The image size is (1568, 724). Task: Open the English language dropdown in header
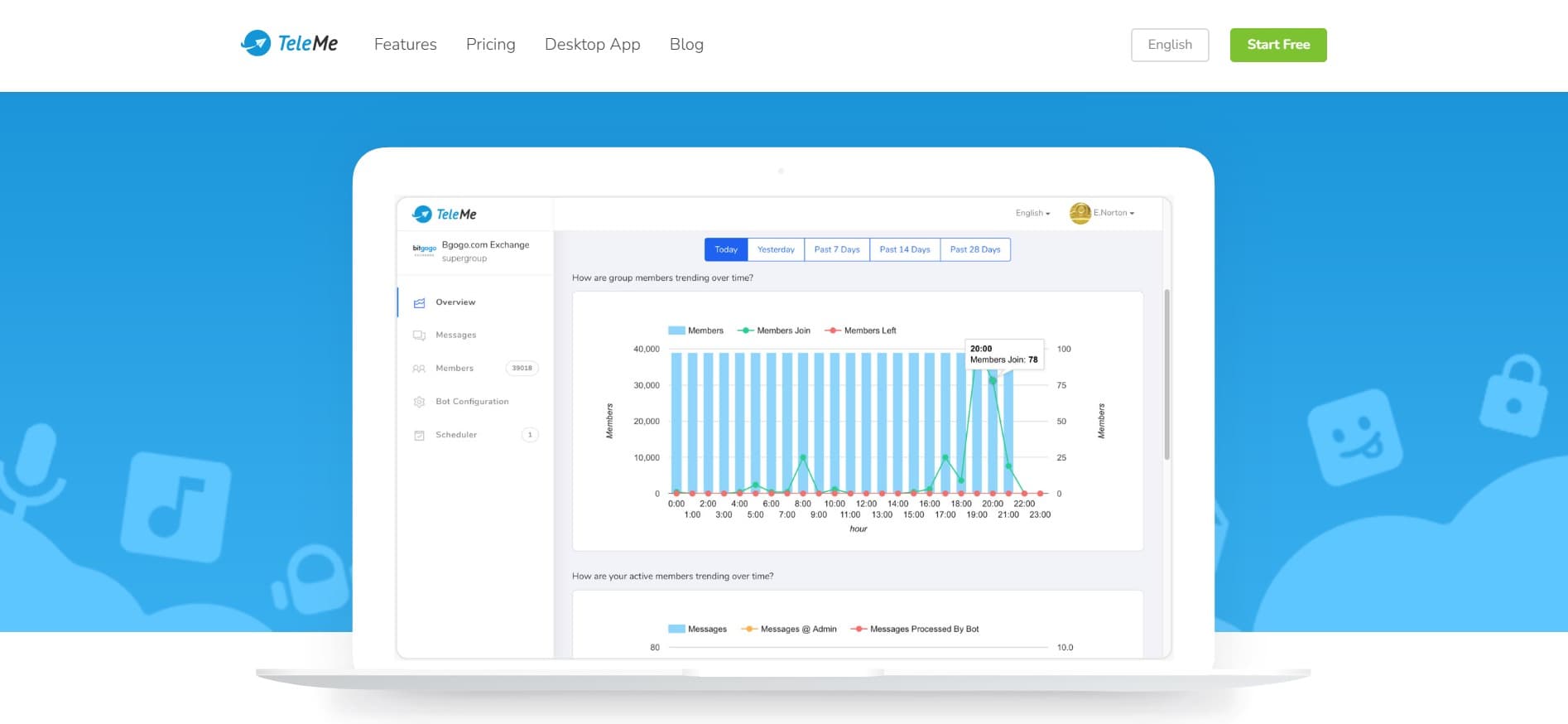pos(1169,45)
